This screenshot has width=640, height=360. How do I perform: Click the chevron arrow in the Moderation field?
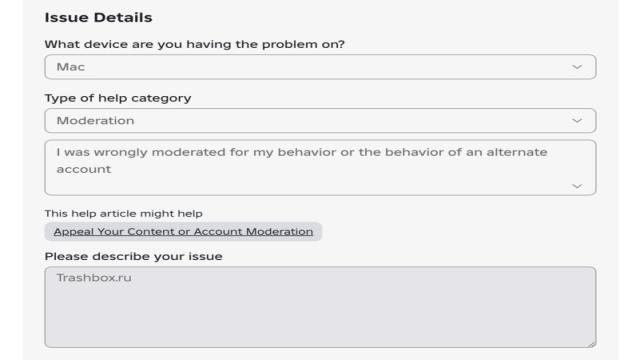[x=577, y=121]
